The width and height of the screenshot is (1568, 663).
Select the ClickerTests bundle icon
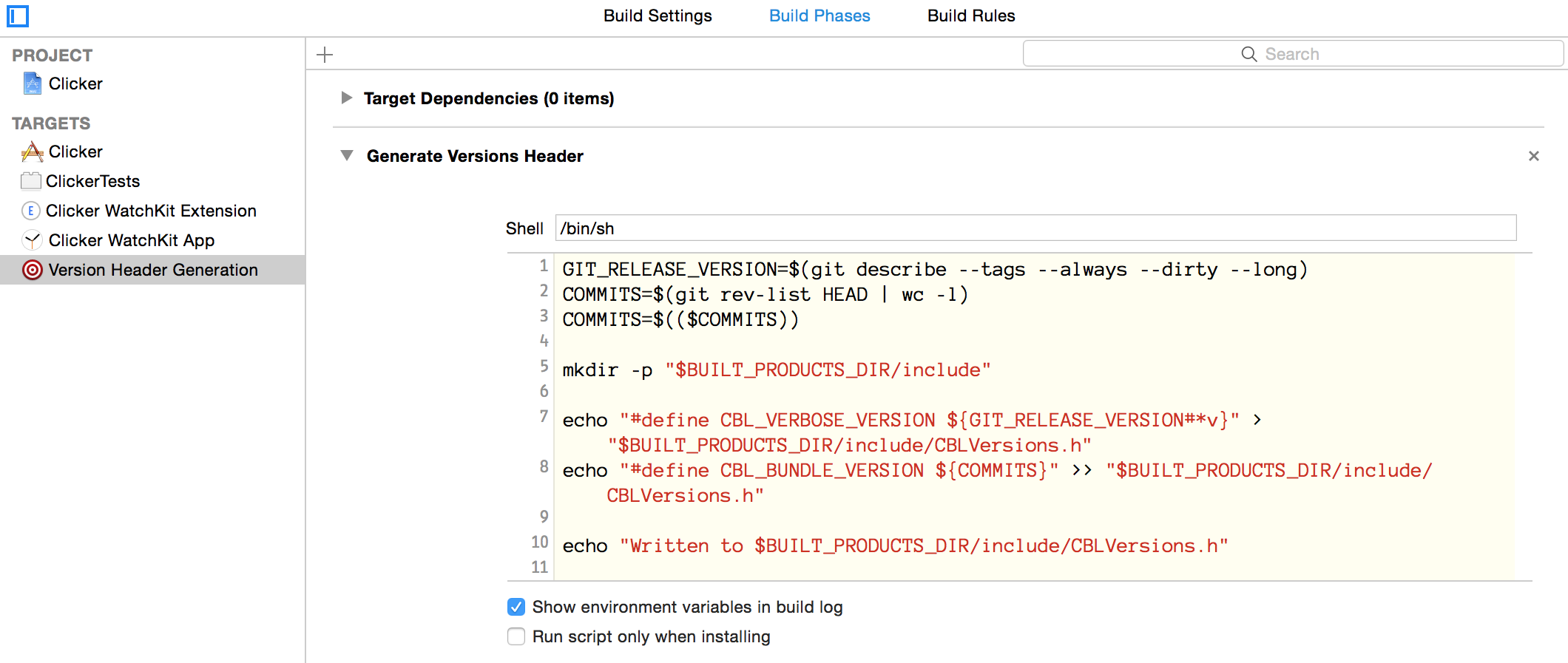31,181
